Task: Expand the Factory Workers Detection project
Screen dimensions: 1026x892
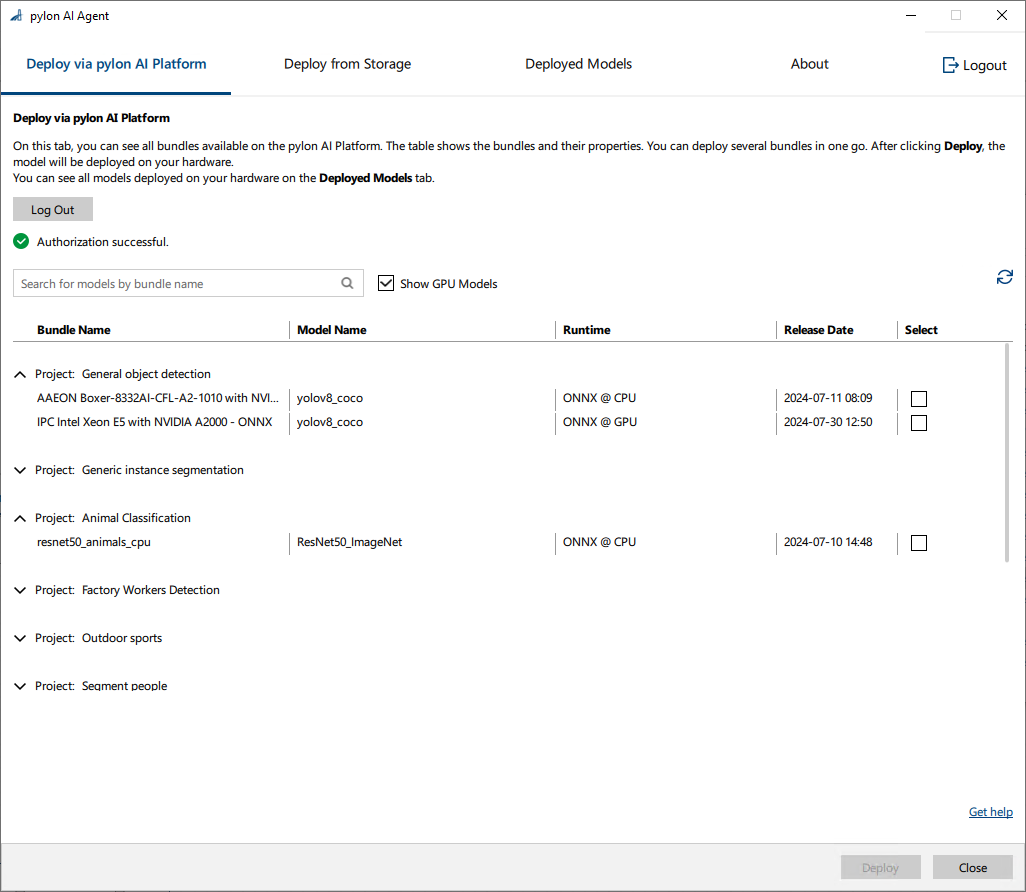Action: pyautogui.click(x=20, y=590)
